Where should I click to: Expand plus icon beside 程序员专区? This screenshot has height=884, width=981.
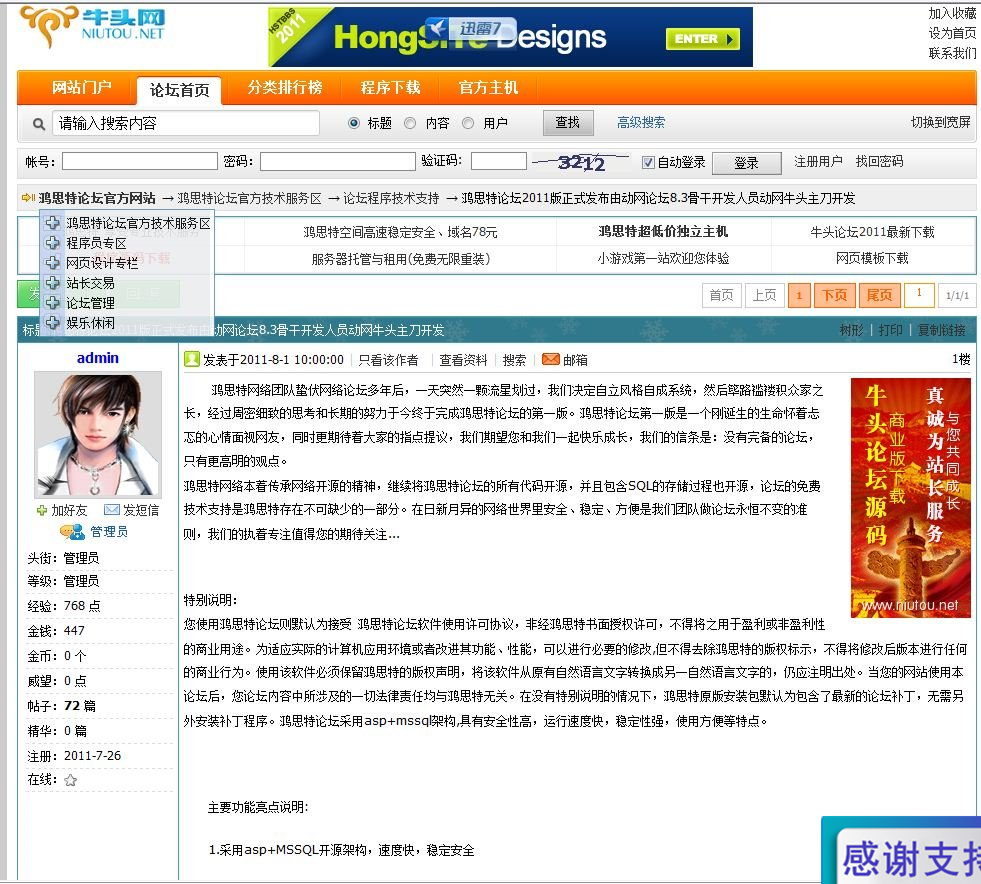point(53,243)
